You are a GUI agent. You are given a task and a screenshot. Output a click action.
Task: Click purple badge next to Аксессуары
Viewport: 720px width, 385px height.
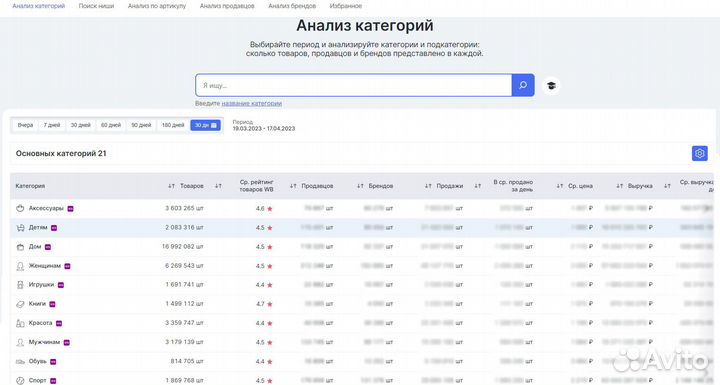70,209
